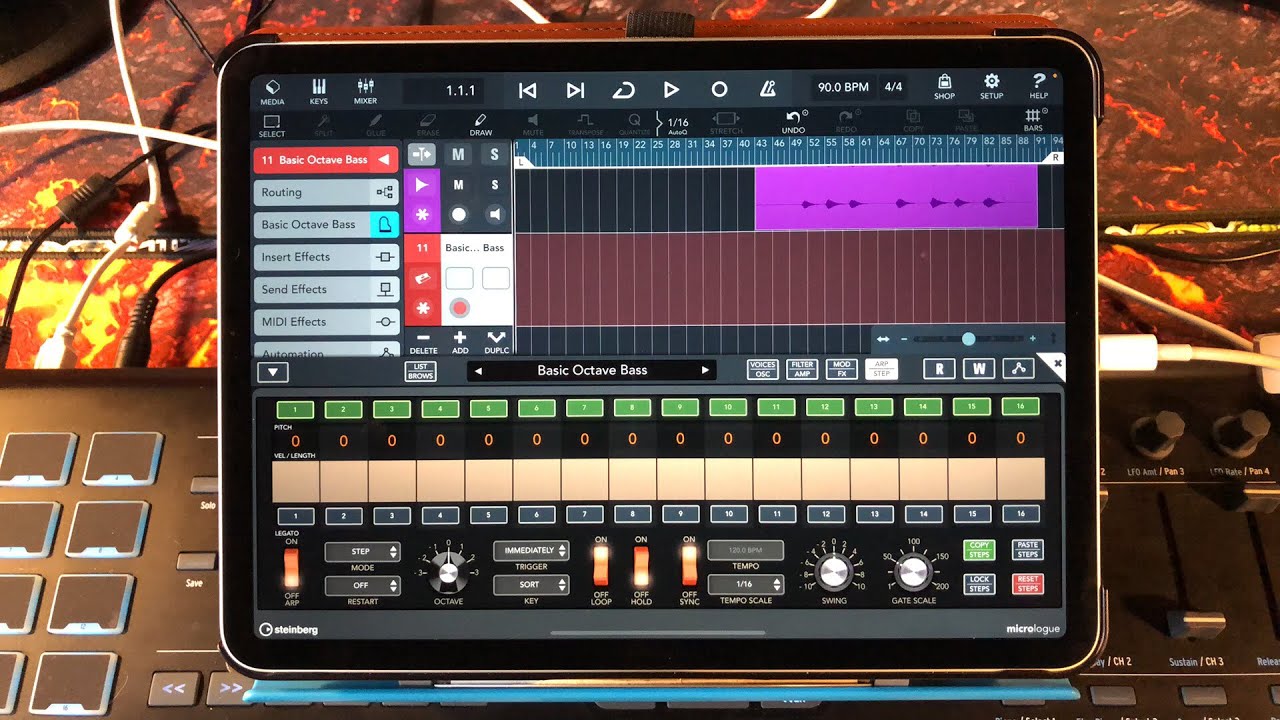Duplicate the selected track

click(x=496, y=342)
